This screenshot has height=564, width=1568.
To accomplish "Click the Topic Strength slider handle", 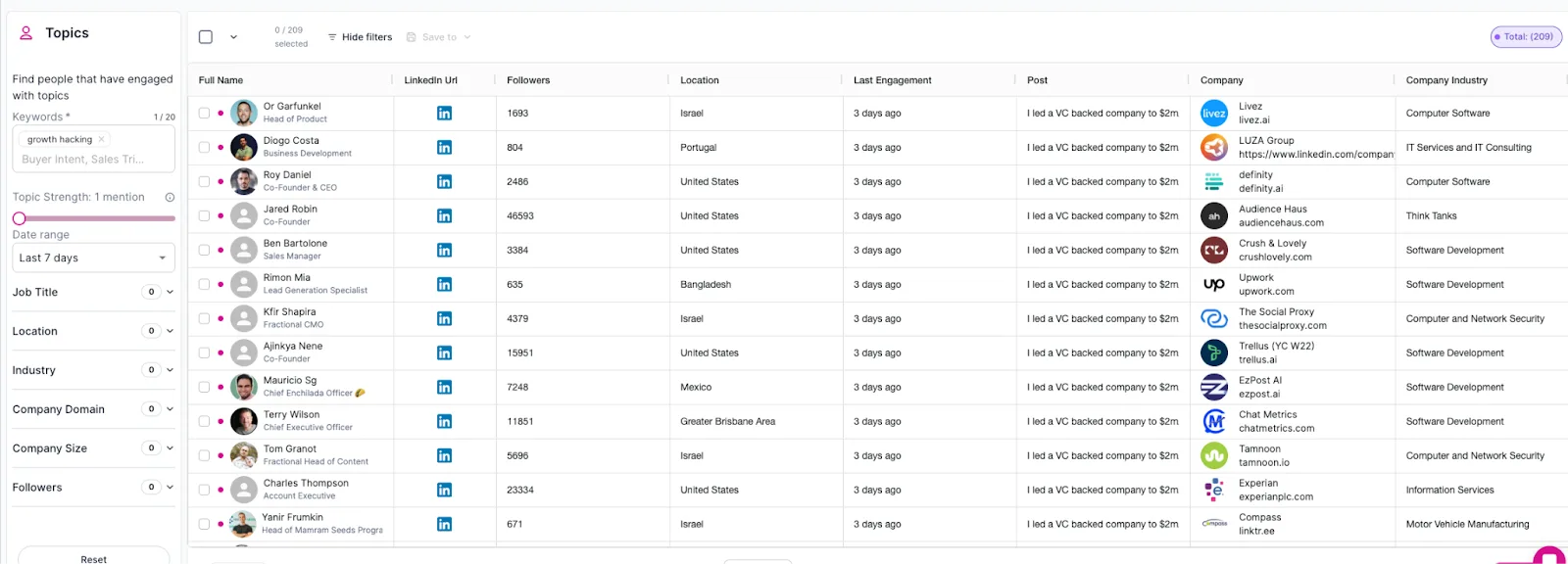I will tap(19, 218).
